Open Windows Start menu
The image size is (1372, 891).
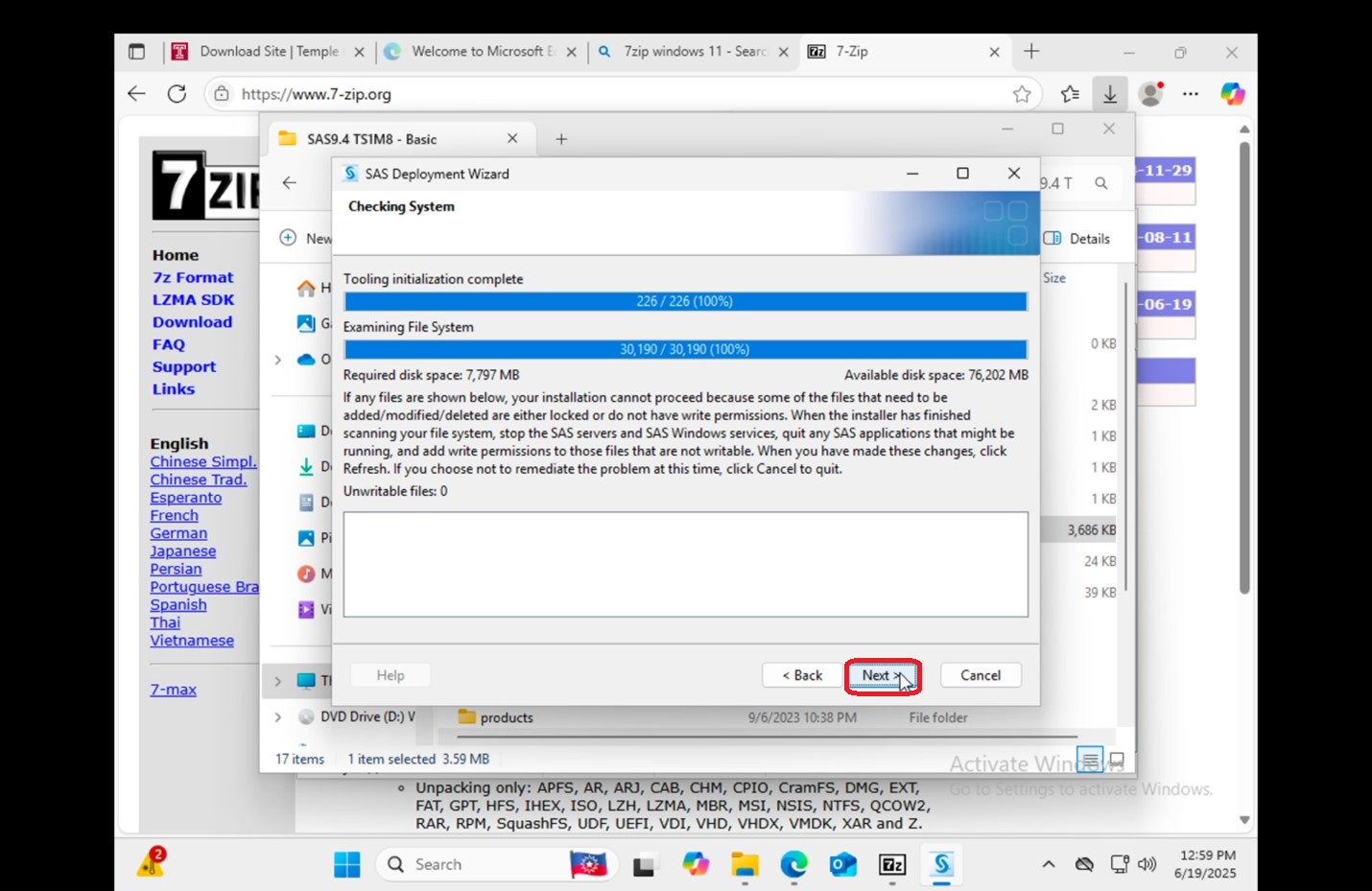tap(346, 865)
